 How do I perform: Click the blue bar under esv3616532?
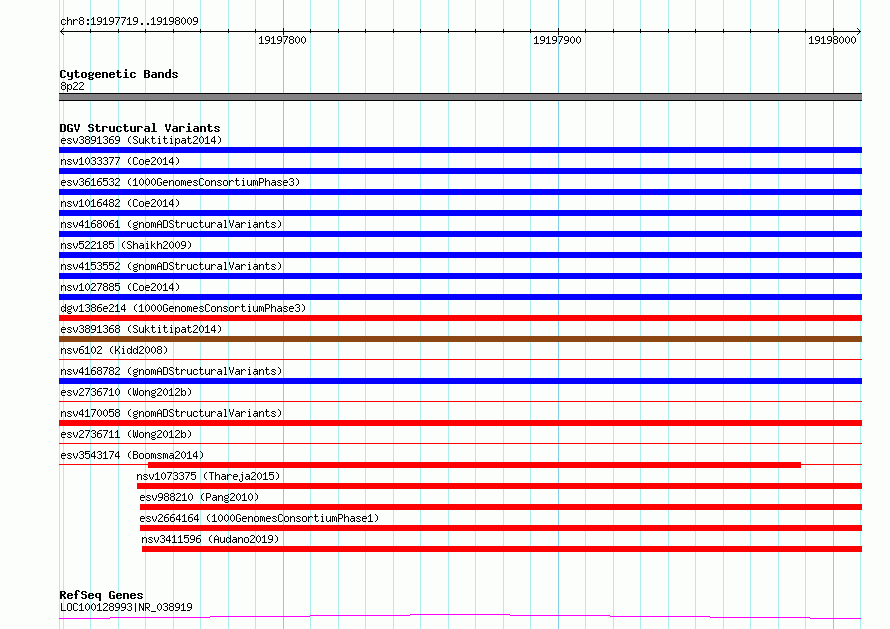(x=460, y=192)
